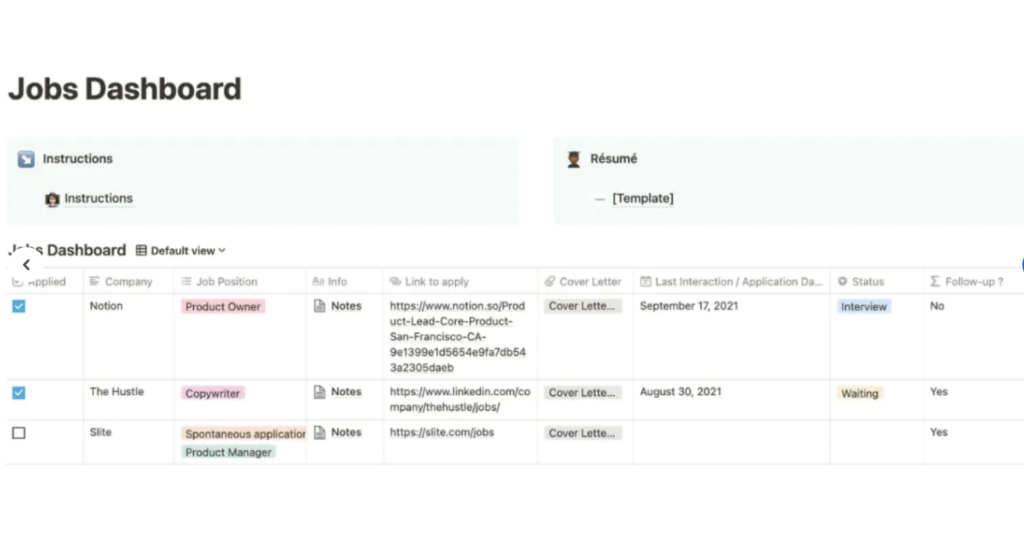Click the pink Product Owner tag
The height and width of the screenshot is (558, 1024).
(223, 307)
